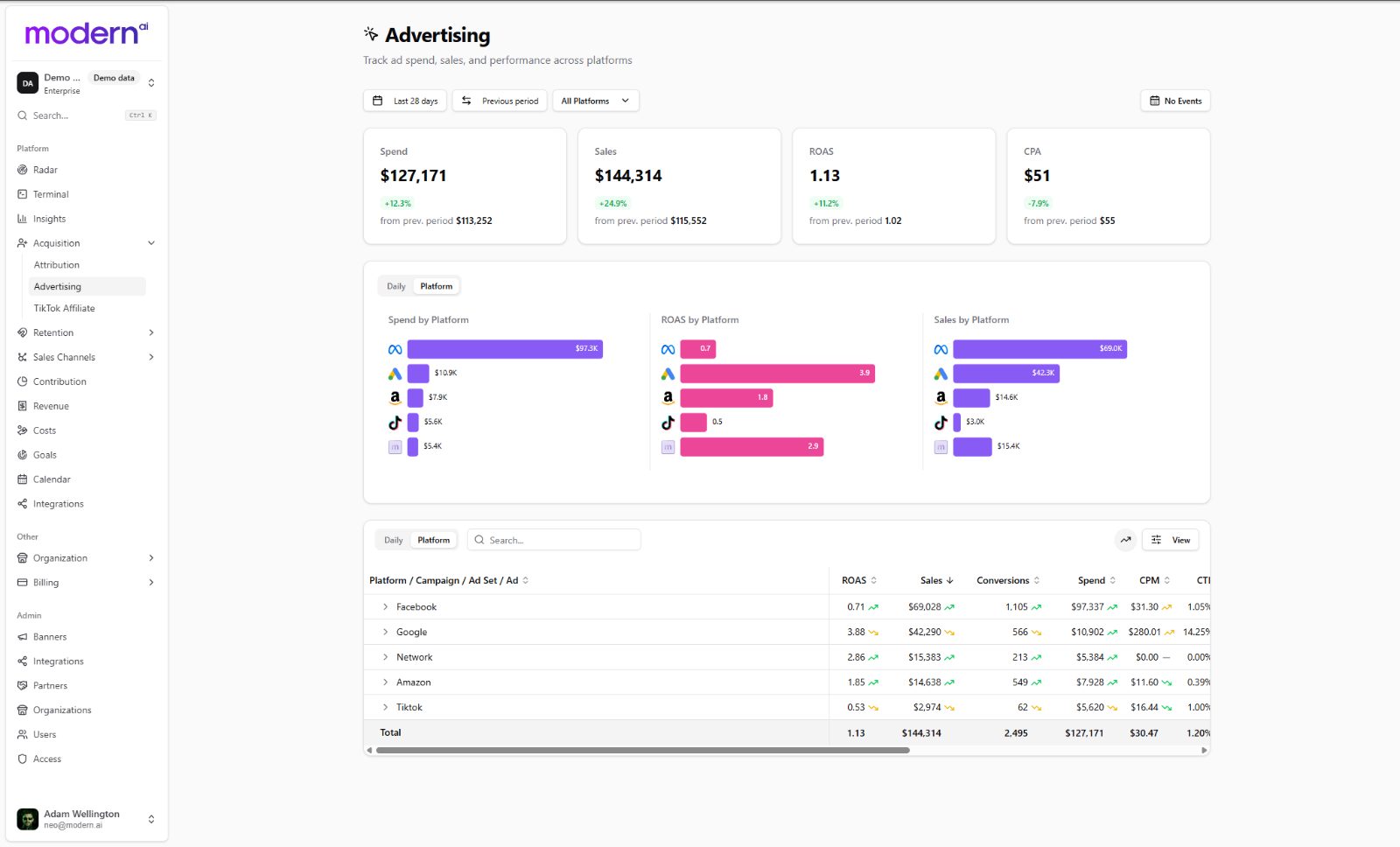Open the Contribution page
This screenshot has height=847, width=1400.
point(59,381)
